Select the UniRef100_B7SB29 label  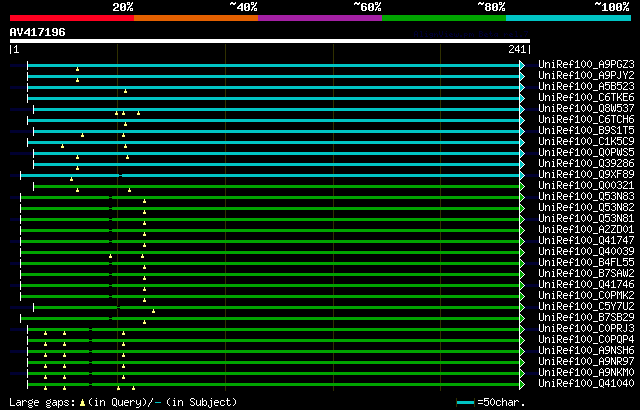tap(586, 317)
